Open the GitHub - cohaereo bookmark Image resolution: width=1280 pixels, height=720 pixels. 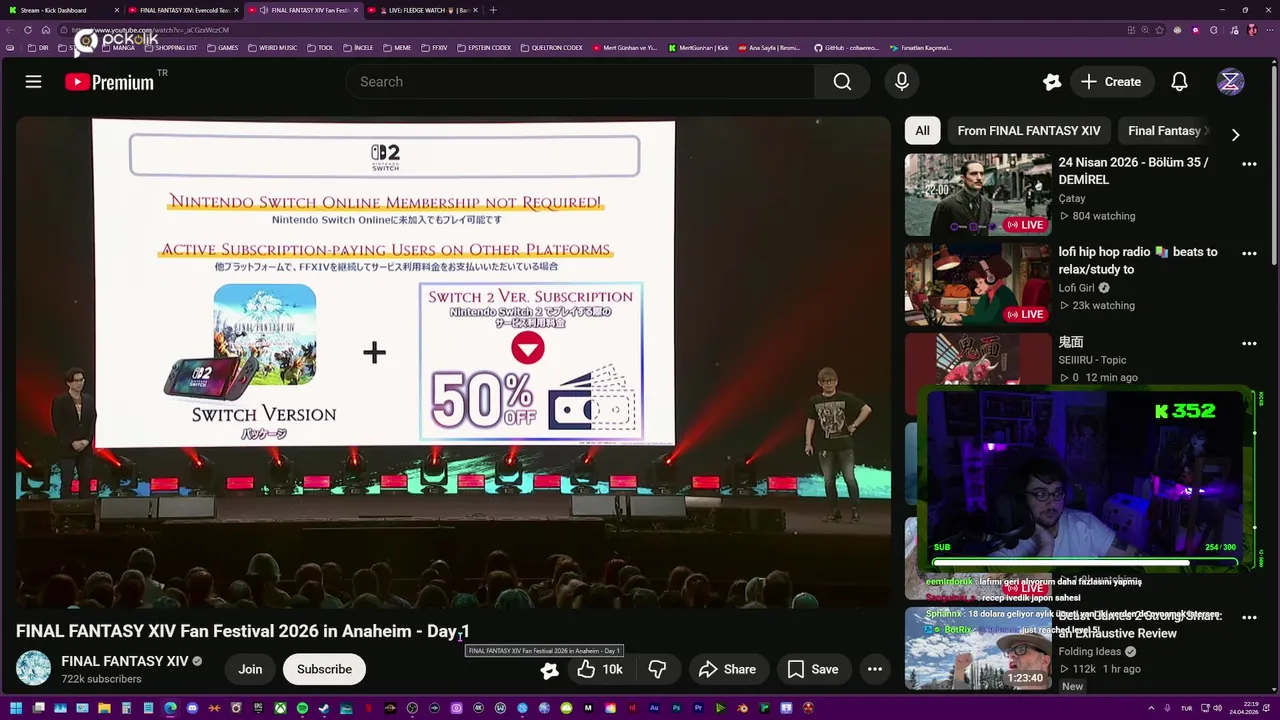pyautogui.click(x=846, y=48)
